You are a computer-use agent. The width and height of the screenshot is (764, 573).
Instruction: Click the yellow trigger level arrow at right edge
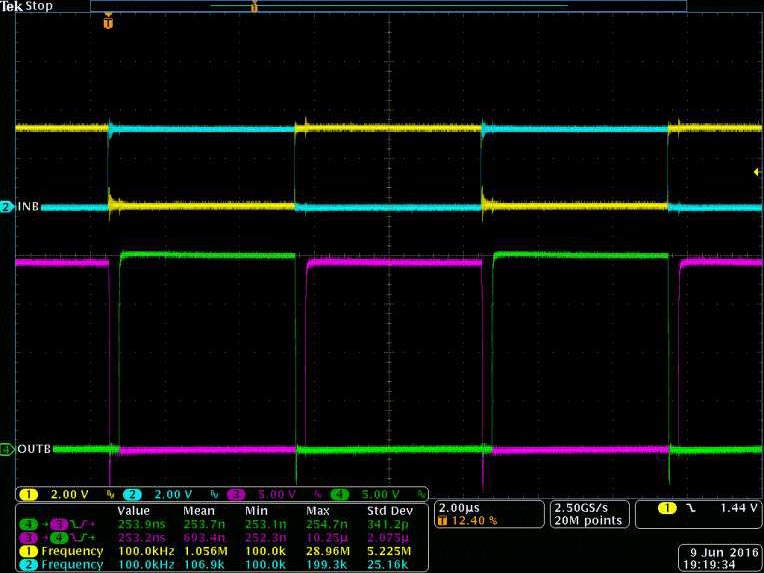pos(757,172)
